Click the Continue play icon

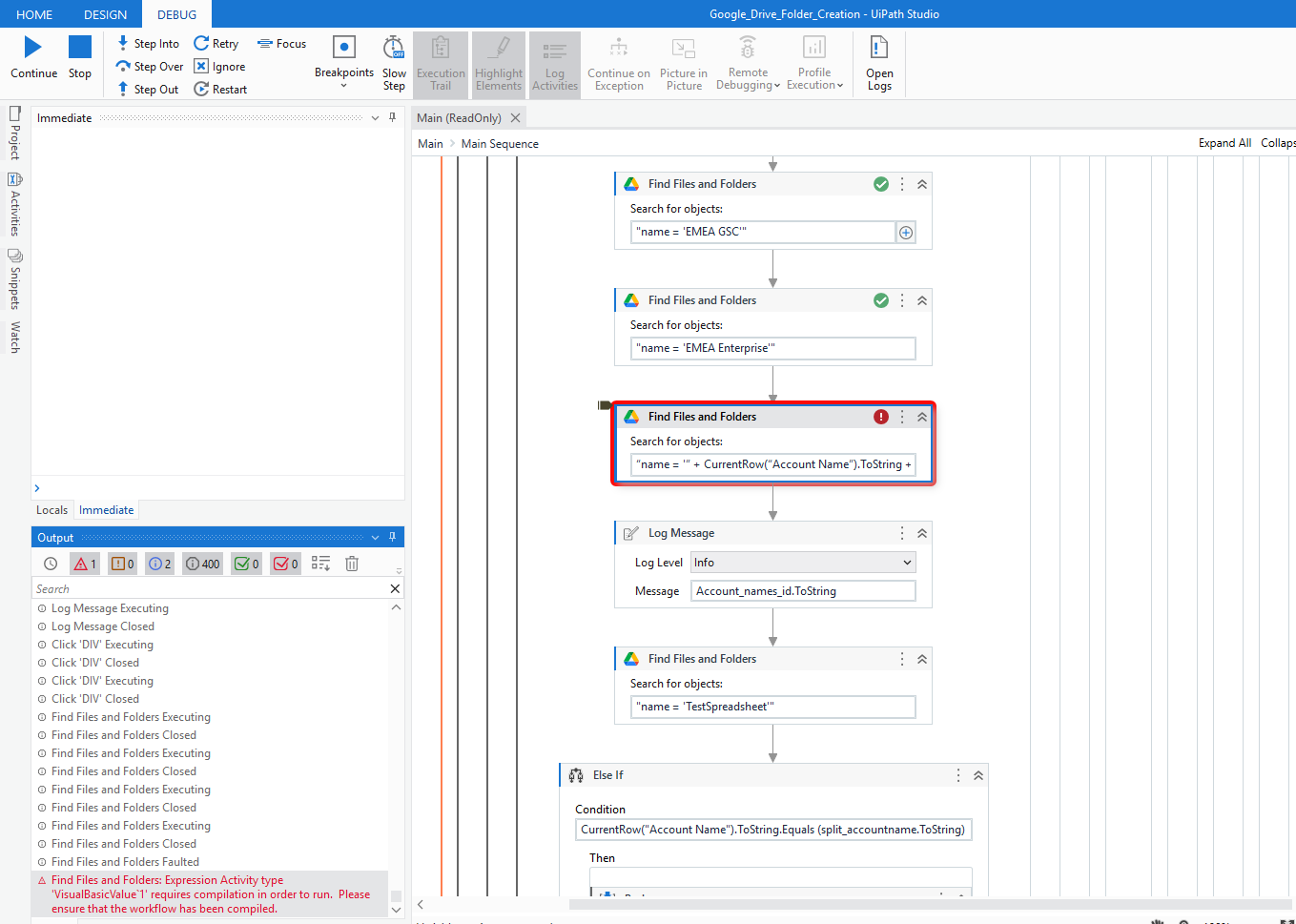(33, 47)
